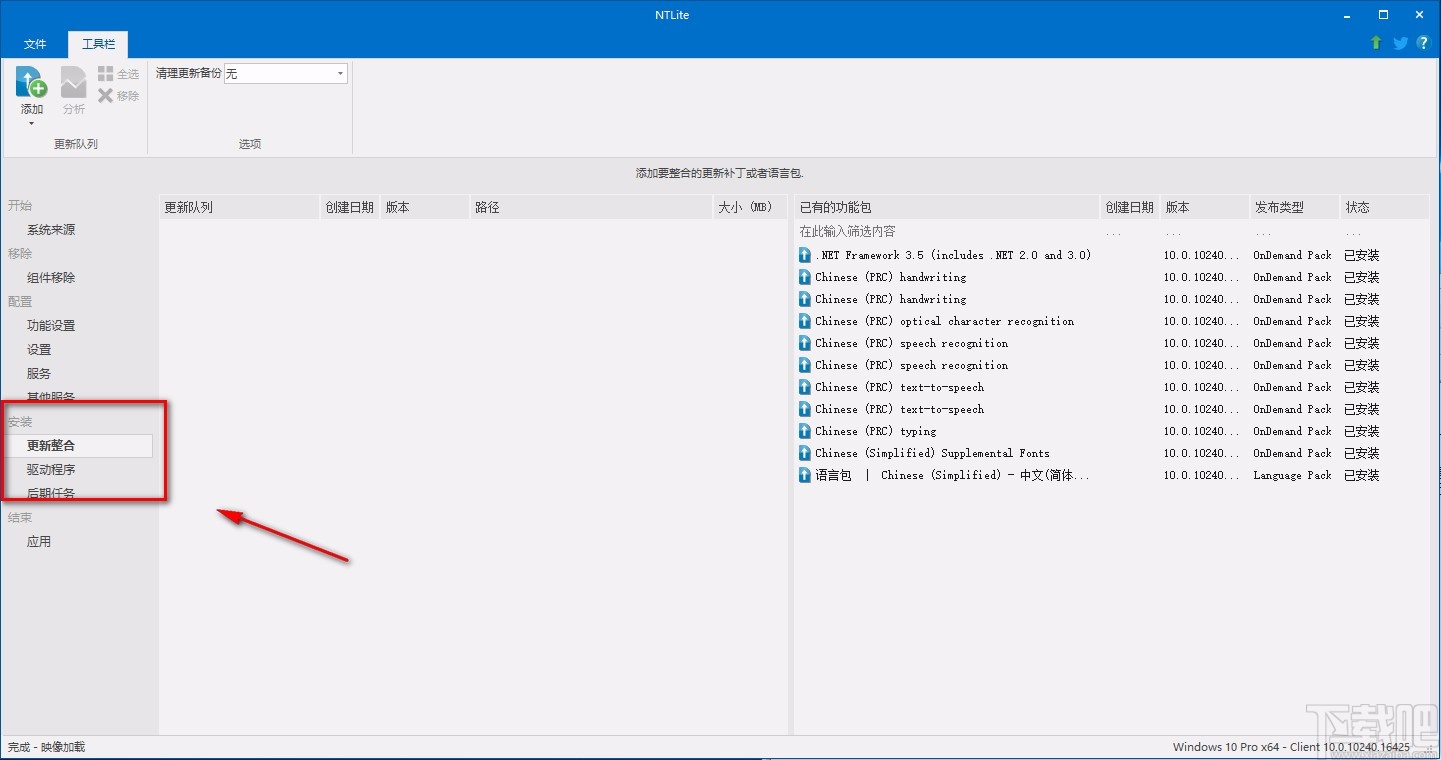Click the 在此输入筛选内容 filter field
This screenshot has height=760, width=1441.
(x=900, y=231)
